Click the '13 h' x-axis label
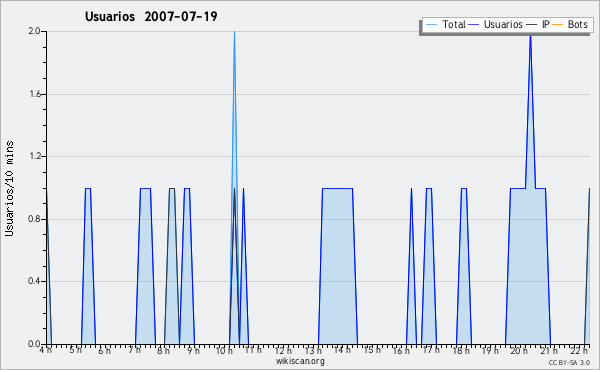 coord(313,350)
